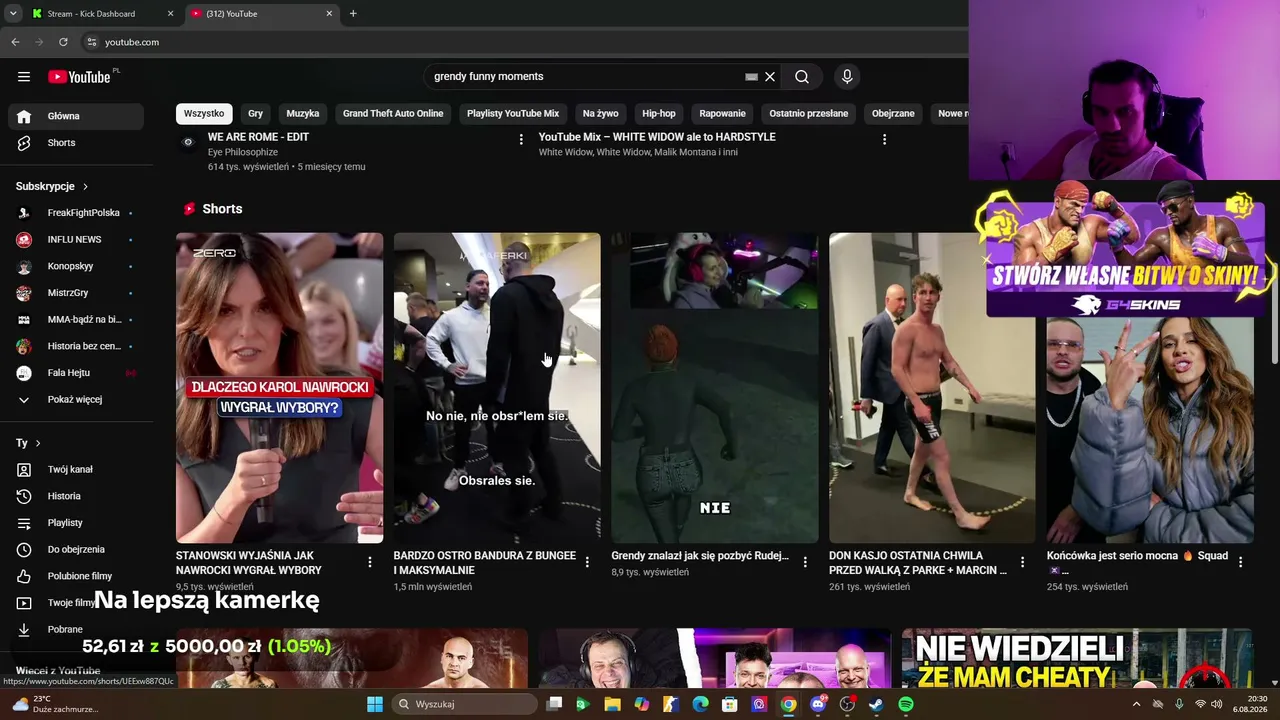Open the browser tab search dropdown
Image resolution: width=1280 pixels, height=720 pixels.
(x=12, y=13)
